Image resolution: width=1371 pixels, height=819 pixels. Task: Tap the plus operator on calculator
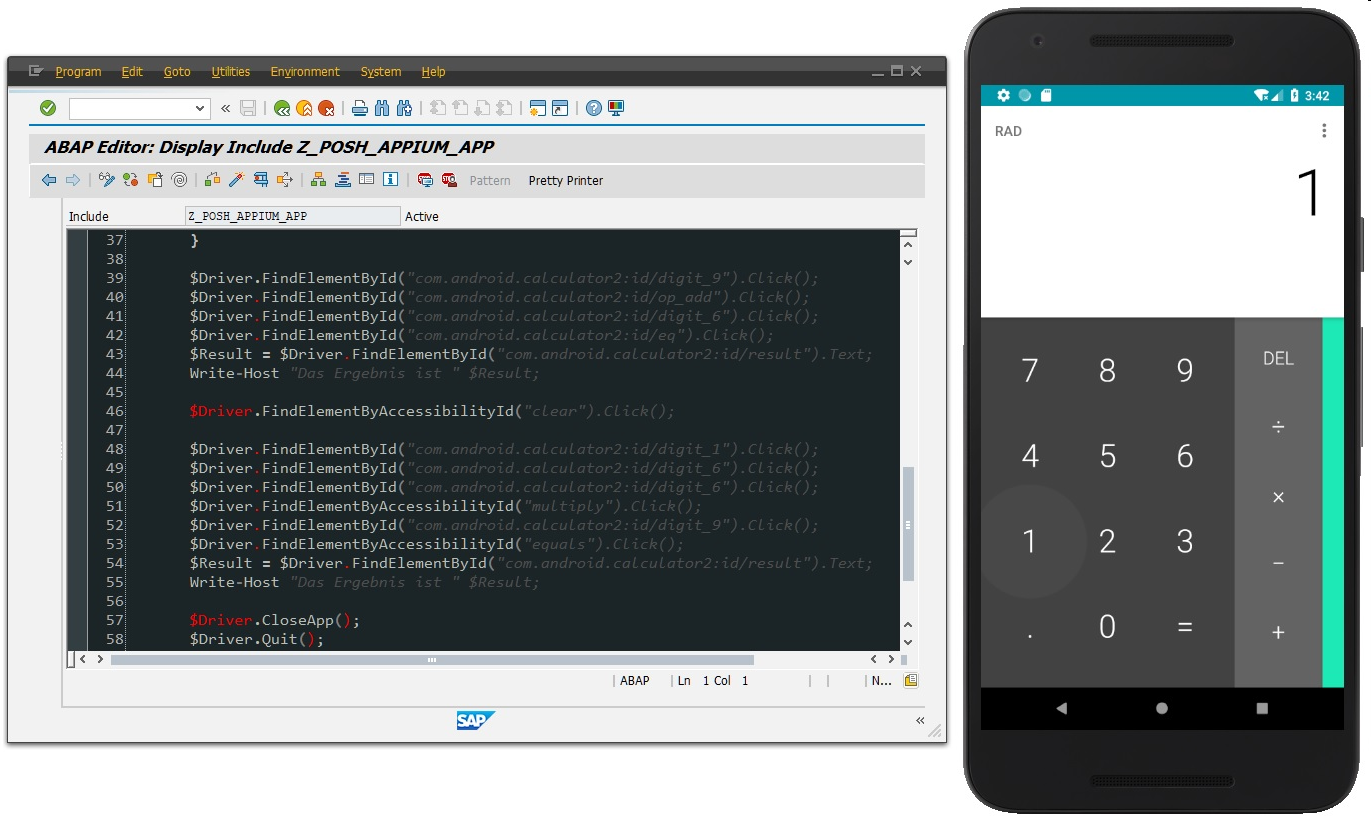tap(1278, 632)
